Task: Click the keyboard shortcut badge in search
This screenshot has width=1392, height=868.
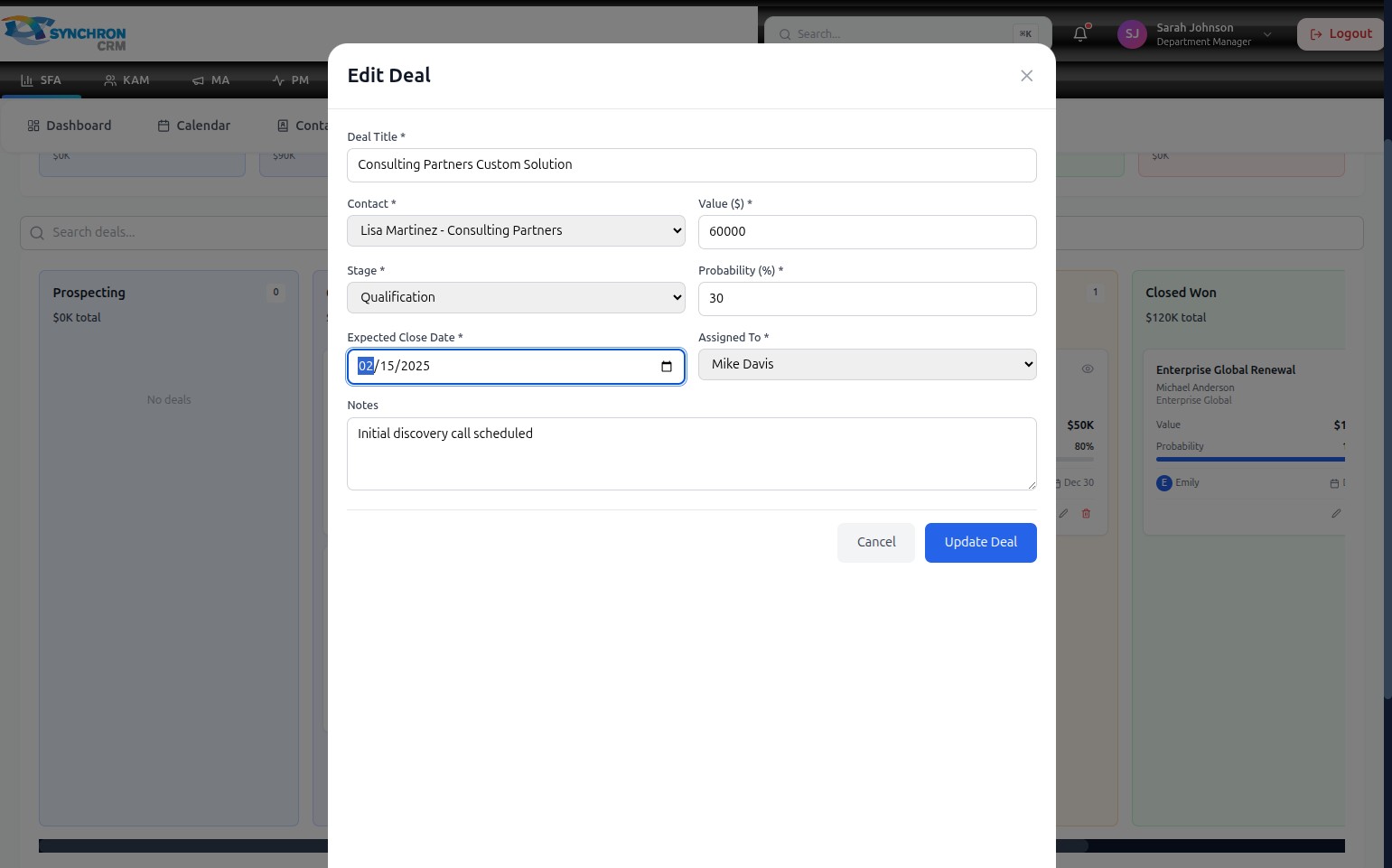Action: pos(1025,34)
